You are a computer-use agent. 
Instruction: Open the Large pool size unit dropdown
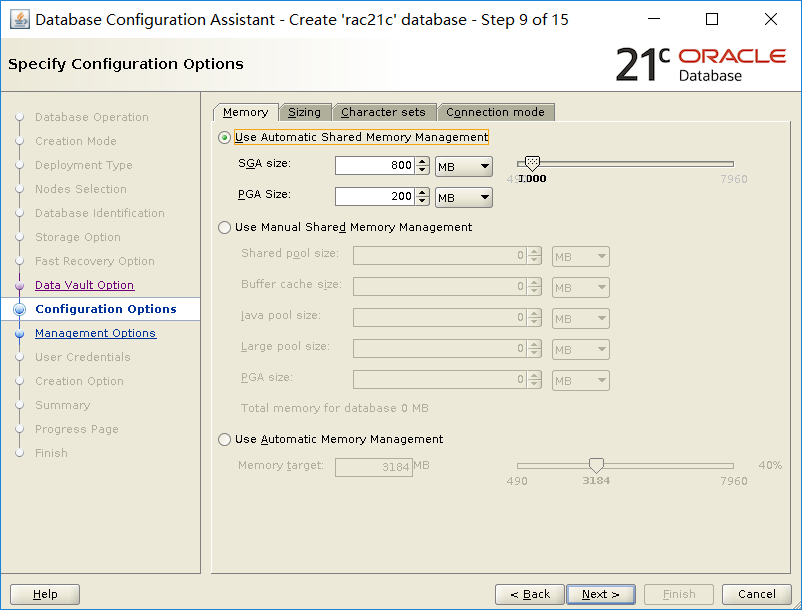pyautogui.click(x=581, y=350)
